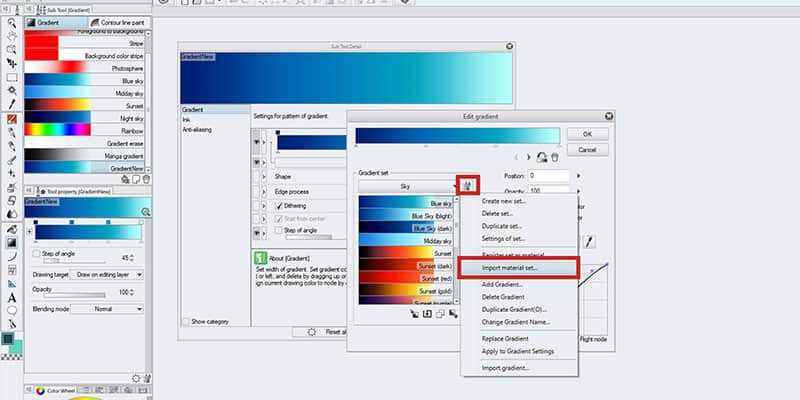Expand Edge process row
The width and height of the screenshot is (800, 400).
[264, 192]
